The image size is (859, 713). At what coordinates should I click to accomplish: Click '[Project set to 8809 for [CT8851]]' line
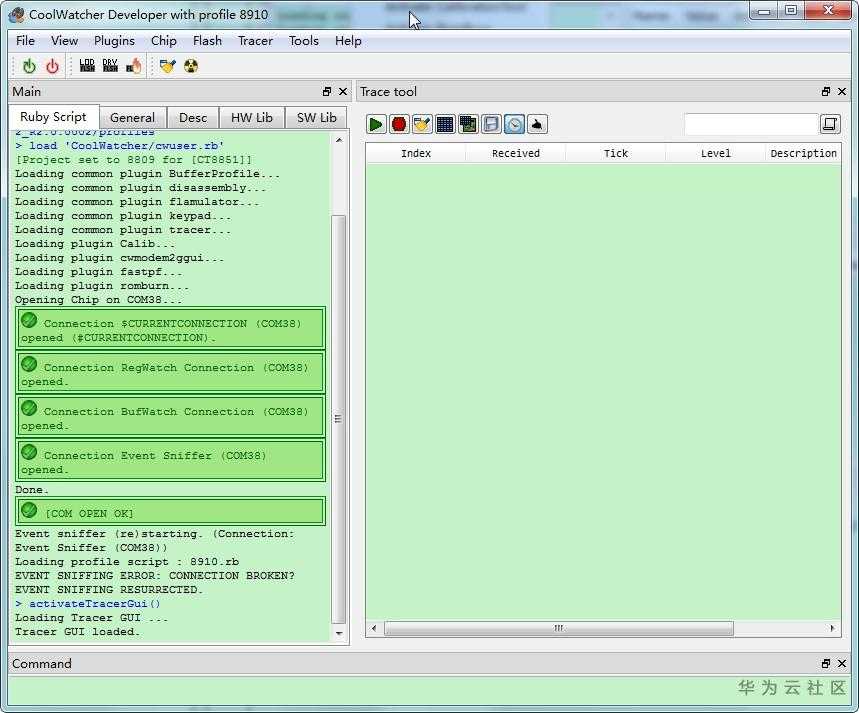134,159
